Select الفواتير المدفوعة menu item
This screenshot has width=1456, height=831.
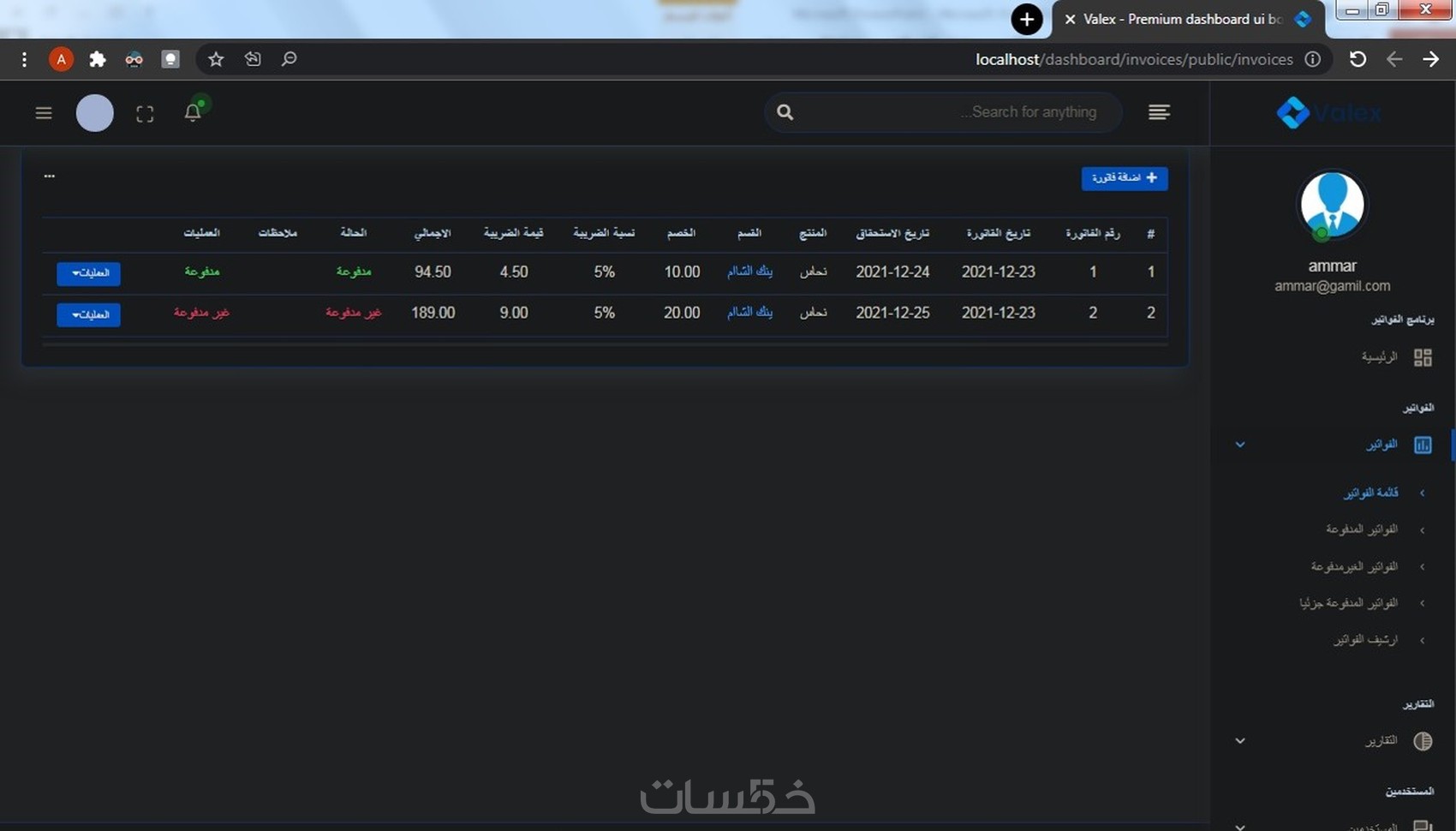[1362, 529]
